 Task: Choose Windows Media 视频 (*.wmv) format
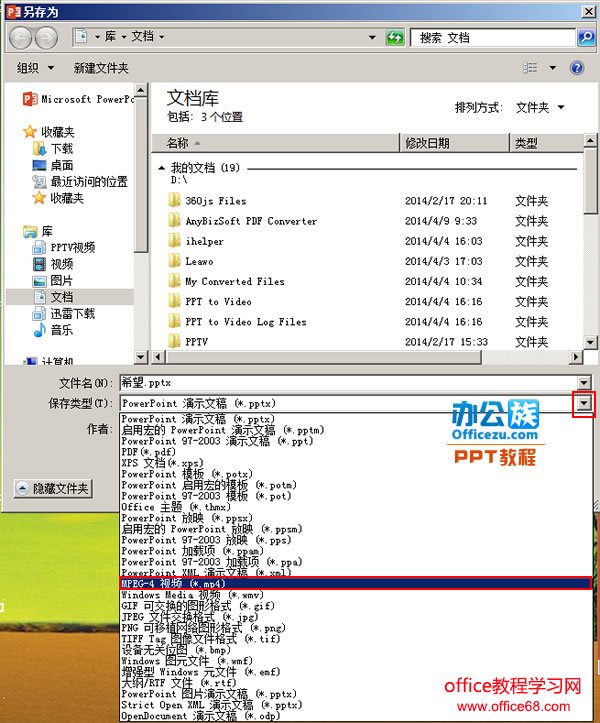point(356,595)
